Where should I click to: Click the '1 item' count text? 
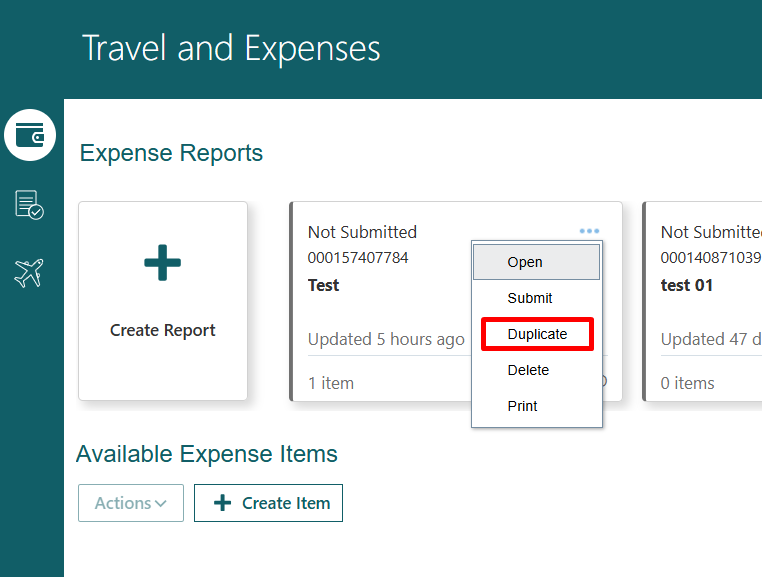click(x=330, y=383)
